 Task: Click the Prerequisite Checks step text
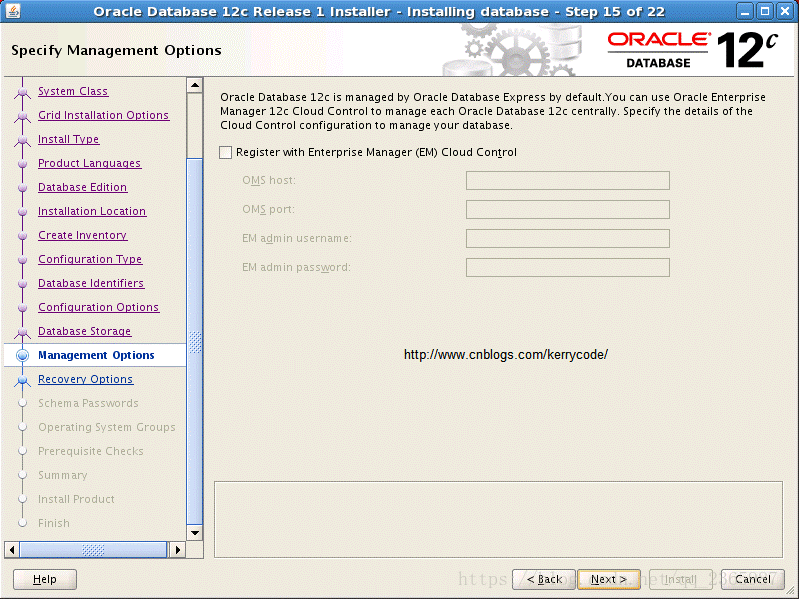91,451
